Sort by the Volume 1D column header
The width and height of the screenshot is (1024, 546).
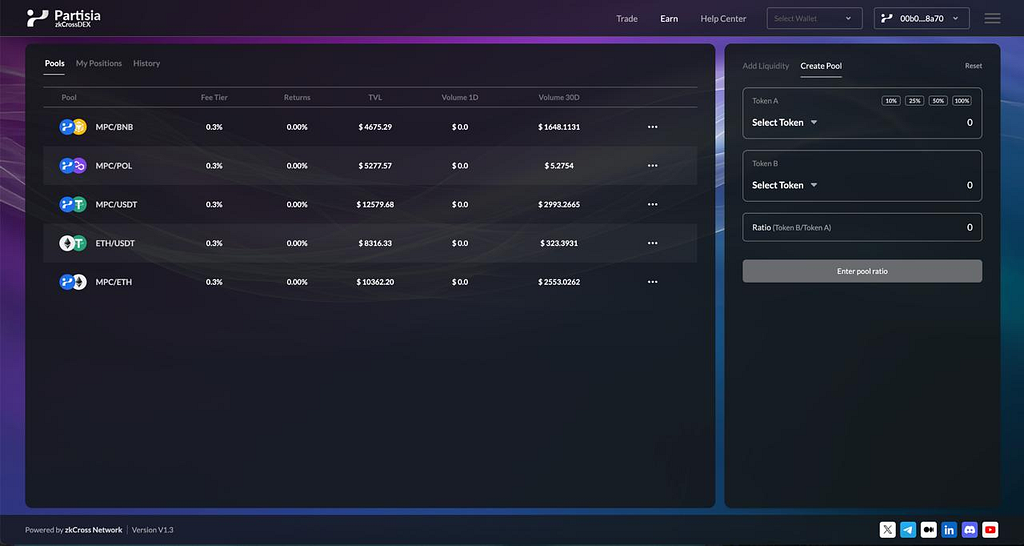[460, 97]
